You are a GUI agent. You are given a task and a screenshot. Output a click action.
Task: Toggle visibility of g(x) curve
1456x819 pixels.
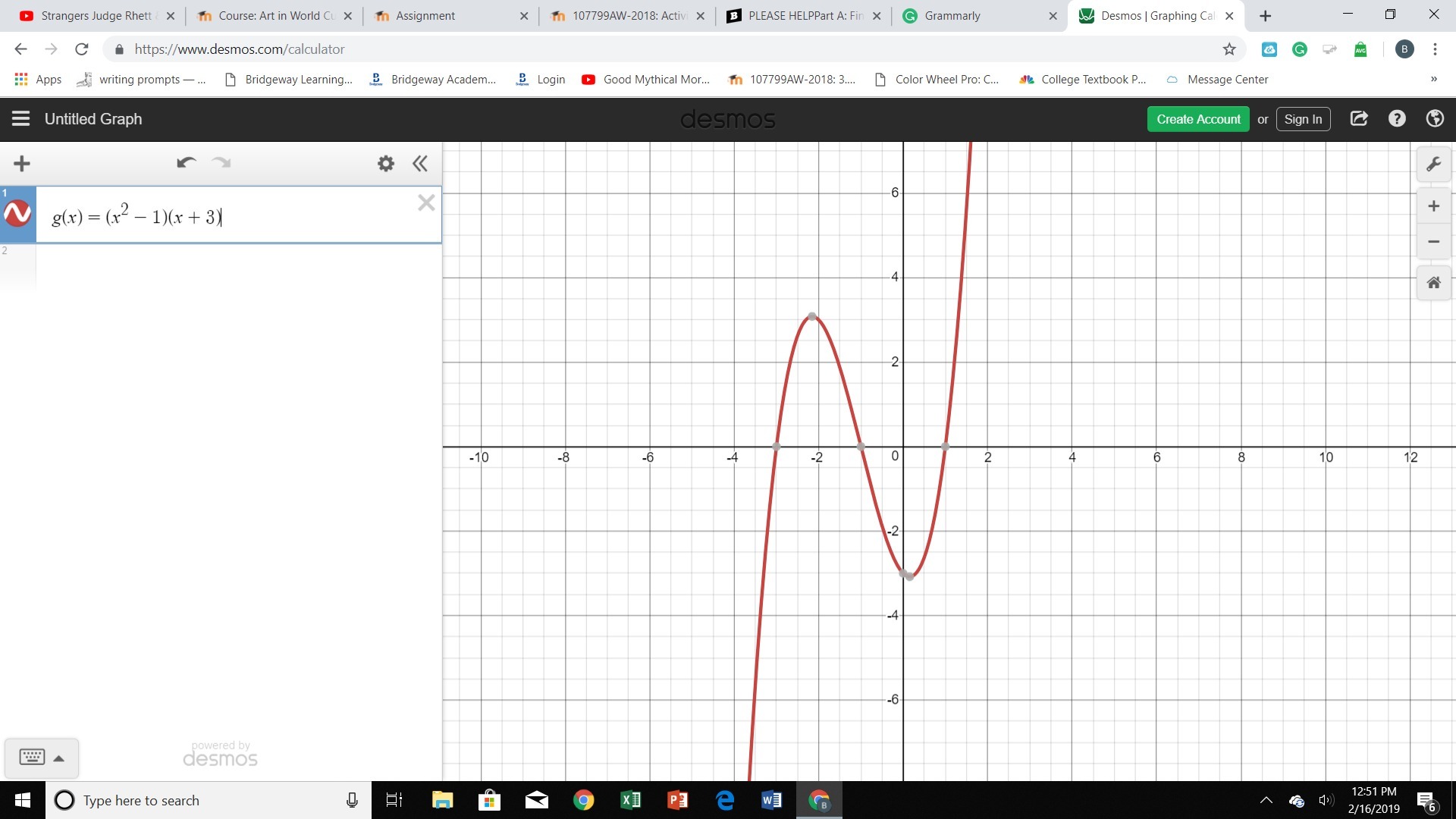(x=17, y=214)
